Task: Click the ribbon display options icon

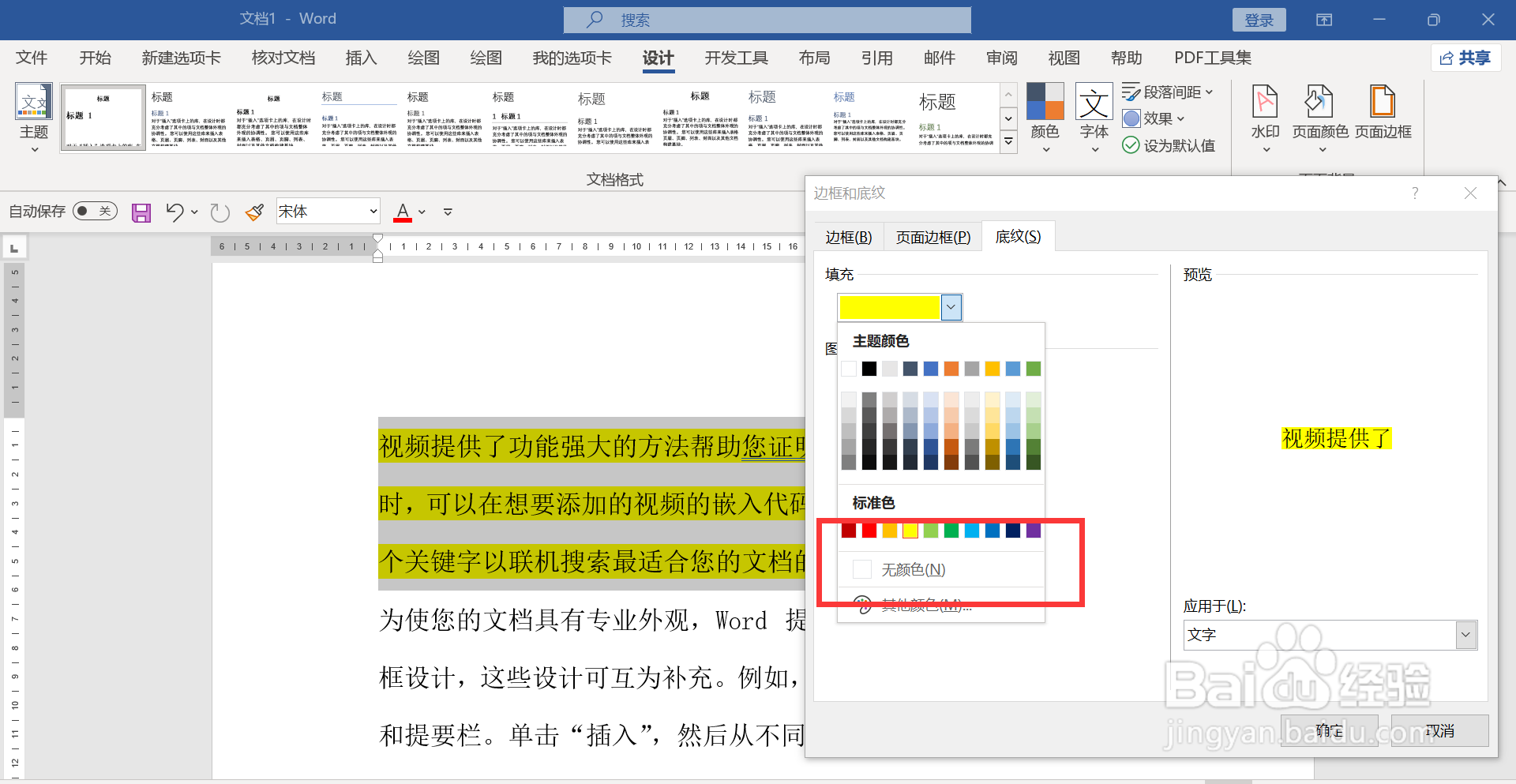Action: 1324,20
